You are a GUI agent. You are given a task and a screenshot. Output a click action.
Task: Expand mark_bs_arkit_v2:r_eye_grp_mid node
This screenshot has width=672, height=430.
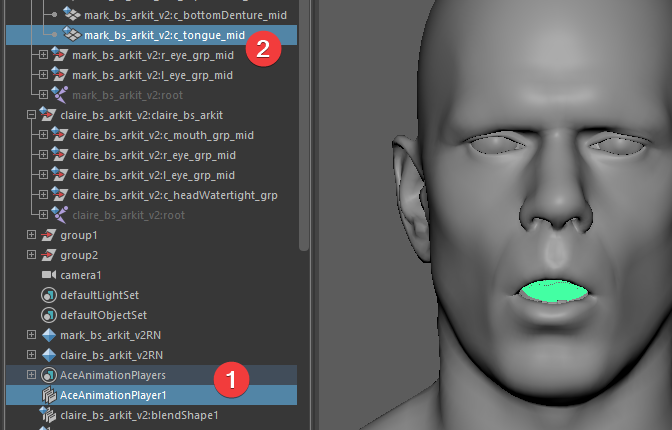(43, 54)
